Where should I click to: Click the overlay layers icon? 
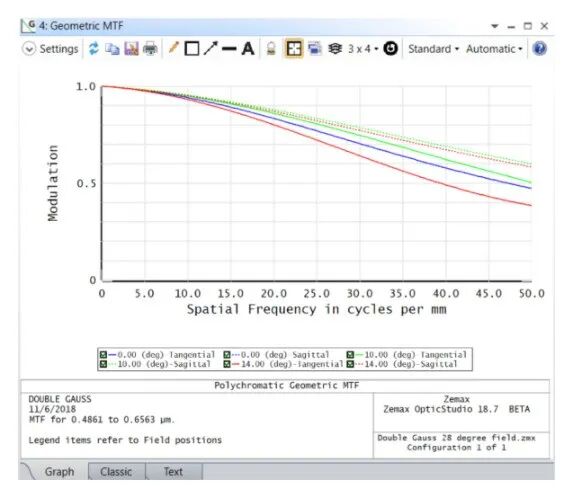335,49
